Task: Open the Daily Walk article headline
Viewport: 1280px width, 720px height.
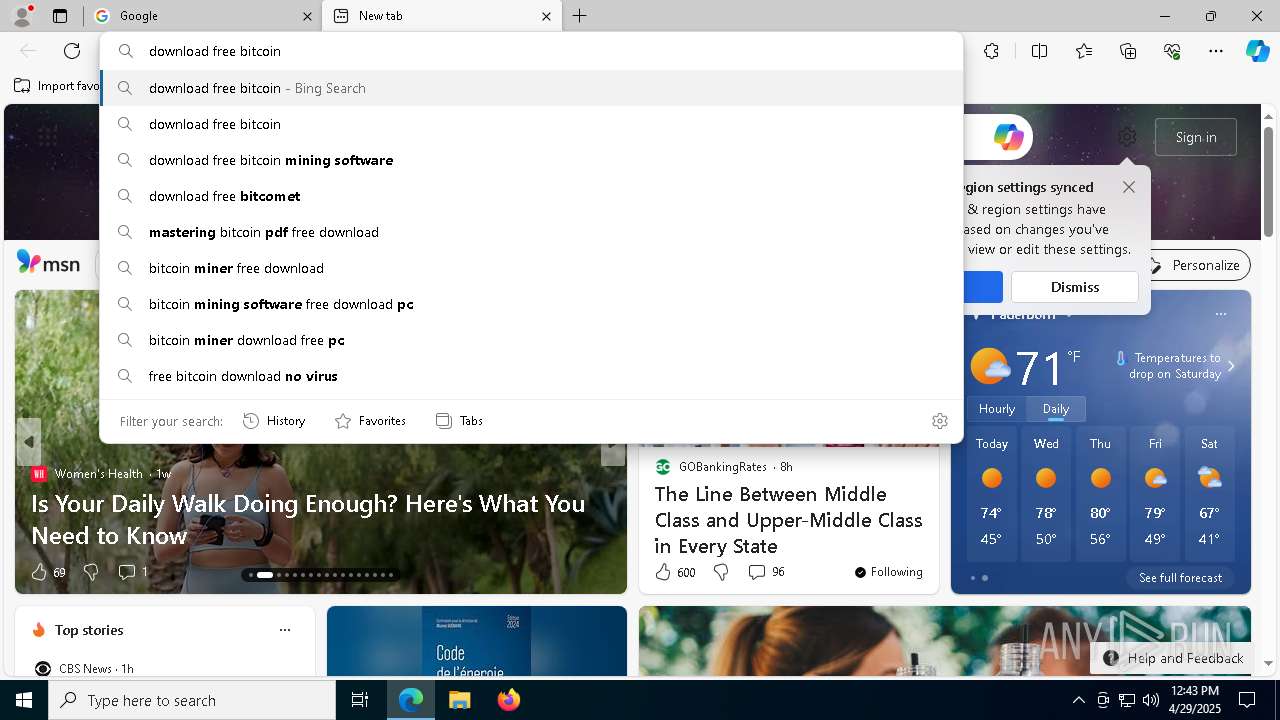Action: coord(308,520)
